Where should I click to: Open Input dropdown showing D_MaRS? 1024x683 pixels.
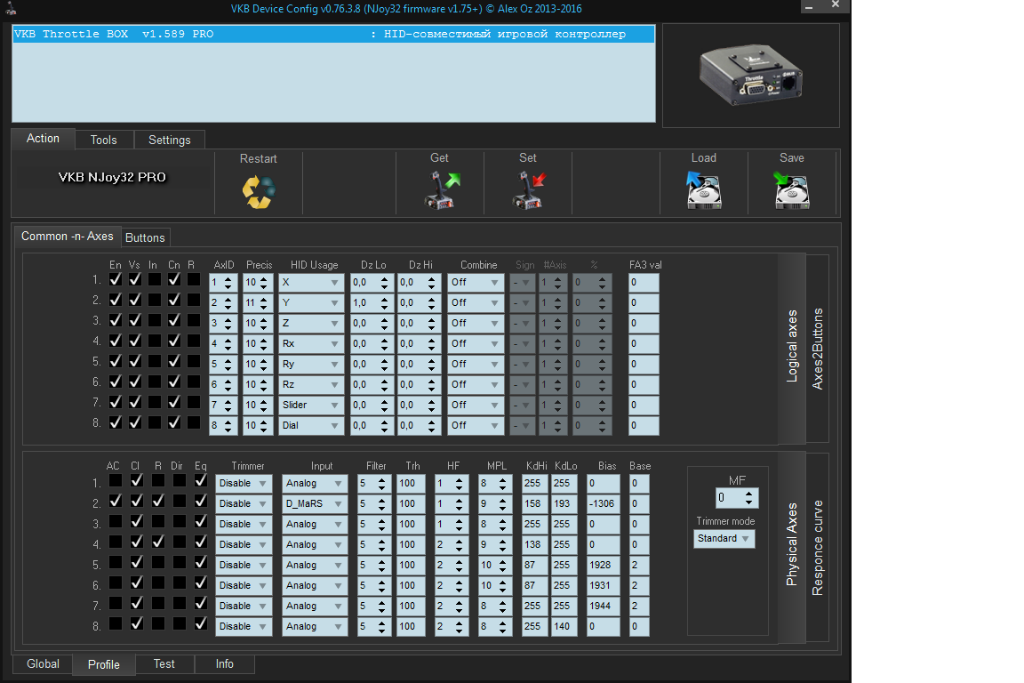pyautogui.click(x=314, y=504)
